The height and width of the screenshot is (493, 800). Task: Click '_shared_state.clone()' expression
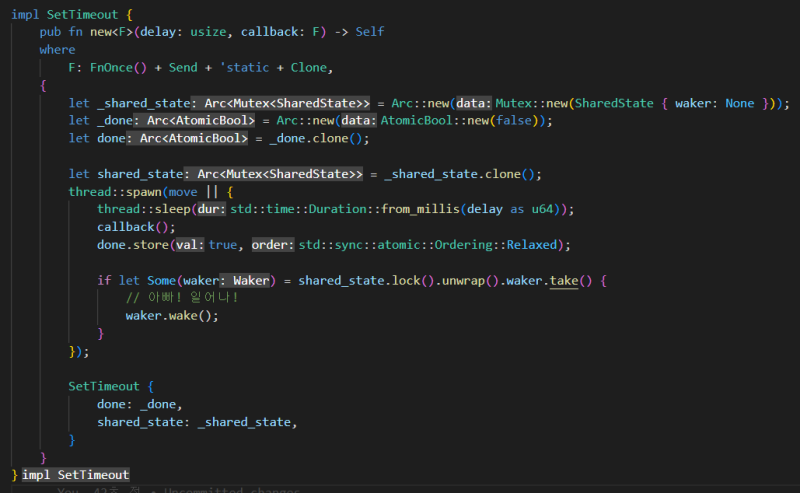click(x=459, y=174)
